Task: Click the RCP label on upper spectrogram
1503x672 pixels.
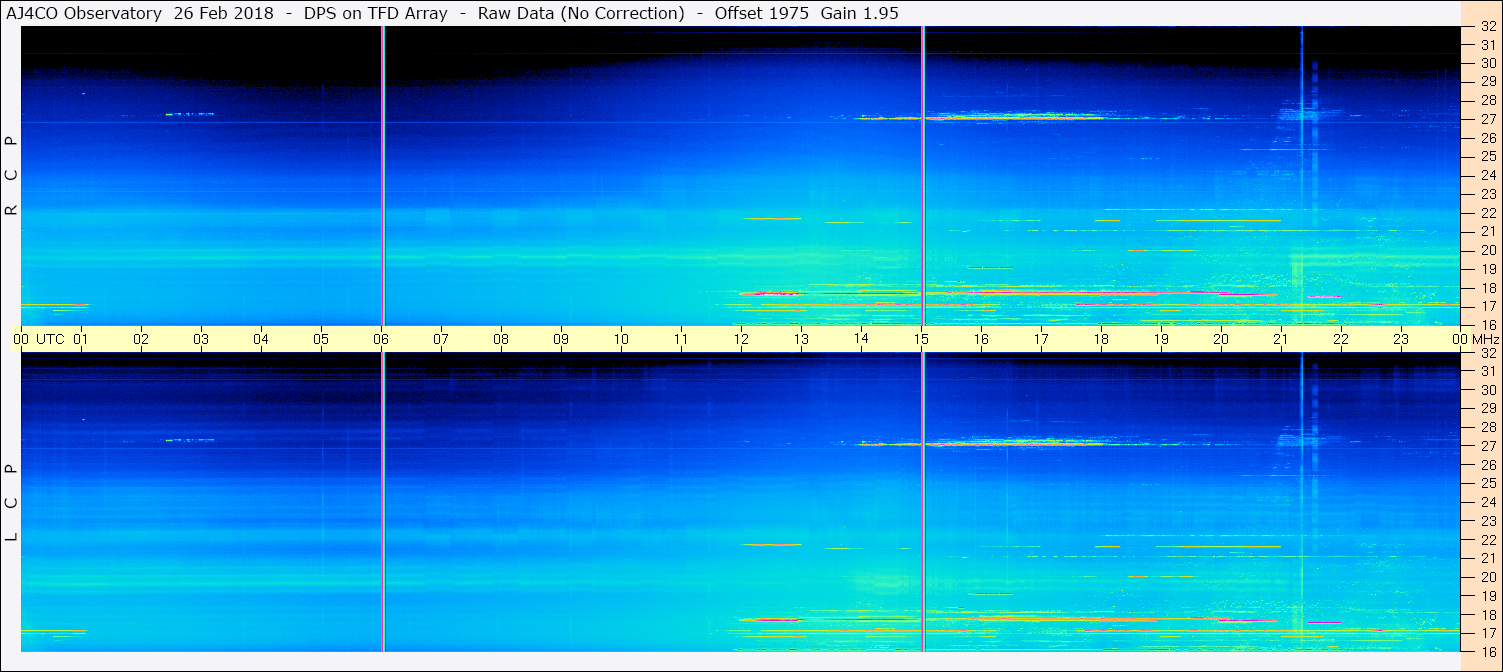Action: coord(12,176)
